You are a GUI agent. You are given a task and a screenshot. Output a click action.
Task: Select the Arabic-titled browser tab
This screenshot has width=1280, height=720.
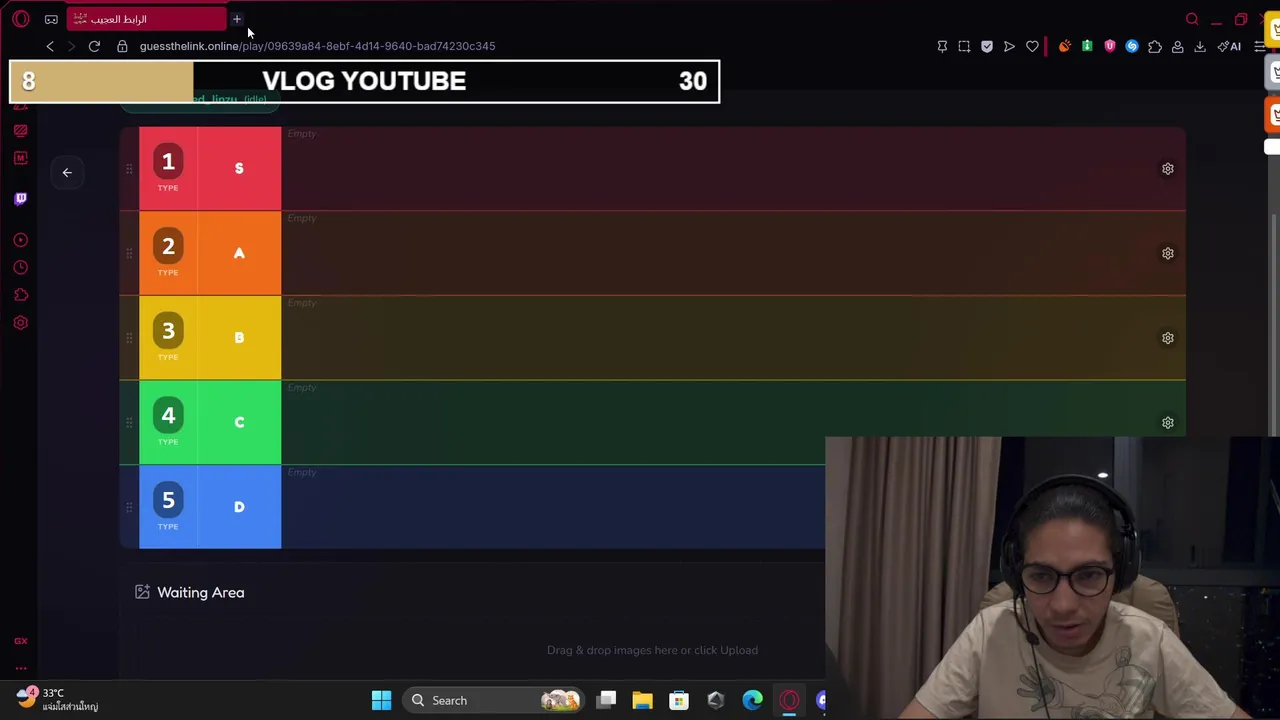(147, 19)
